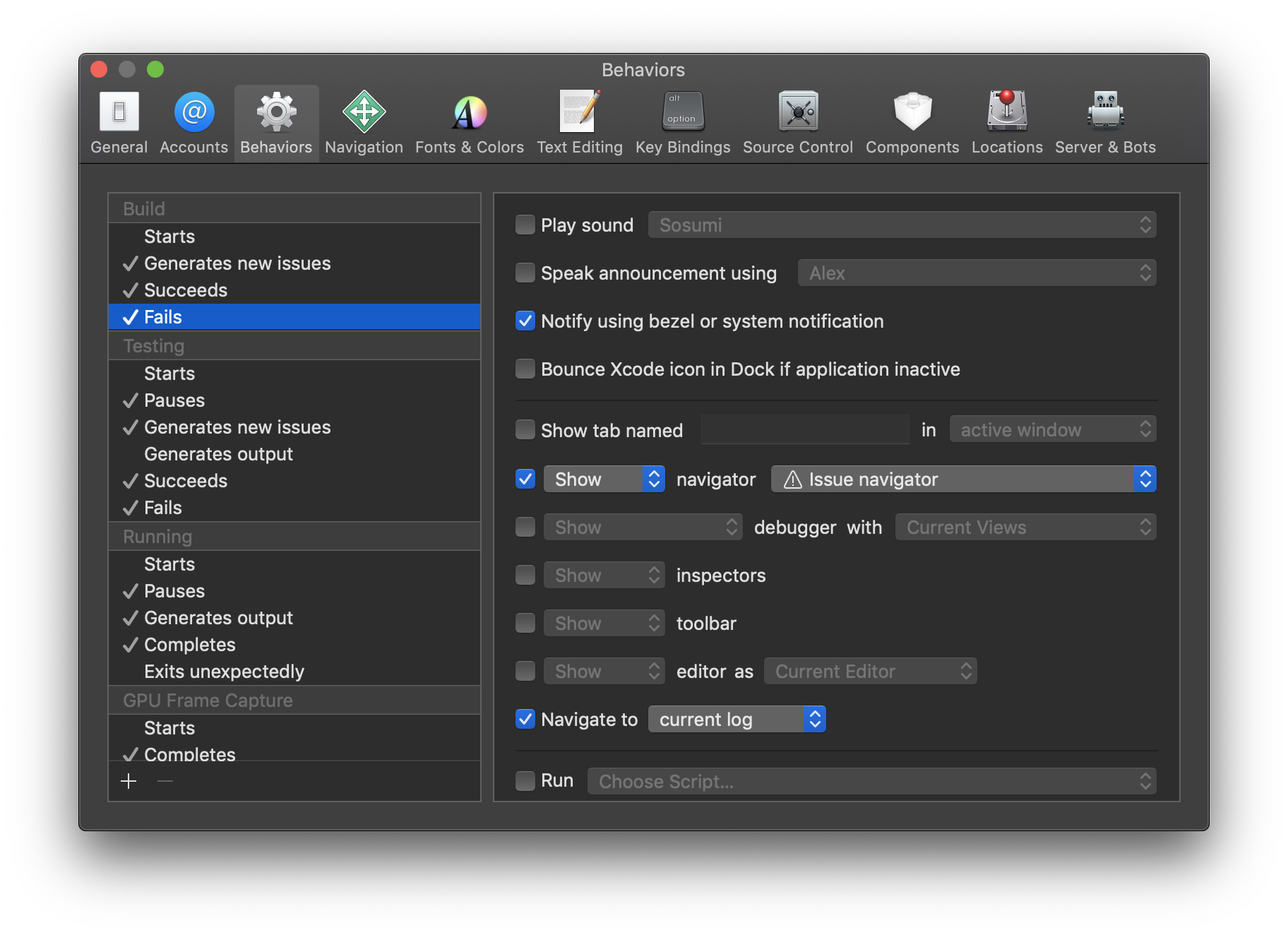Enable the Play sound checkbox

[525, 224]
